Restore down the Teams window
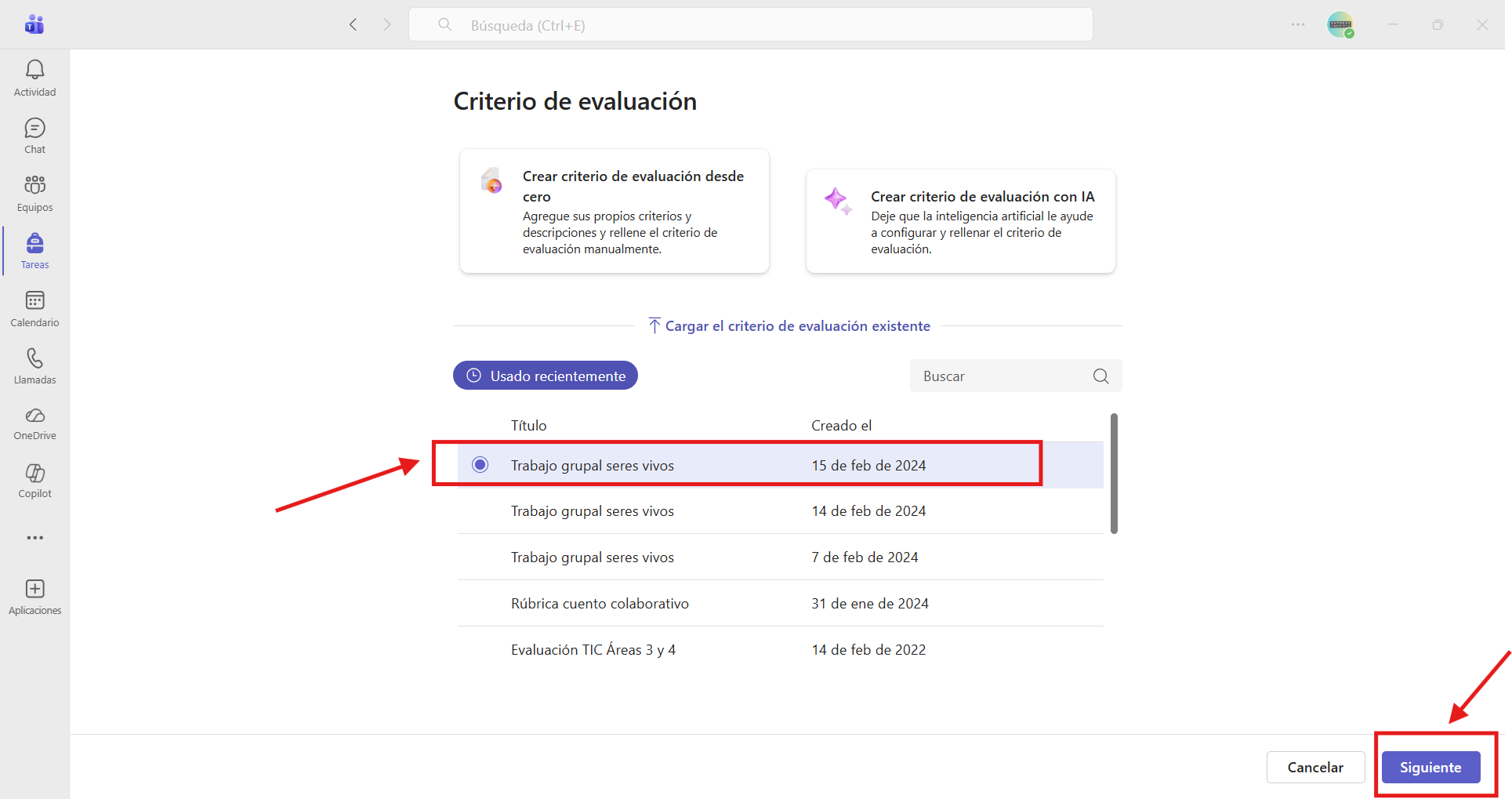This screenshot has height=799, width=1512. point(1438,24)
